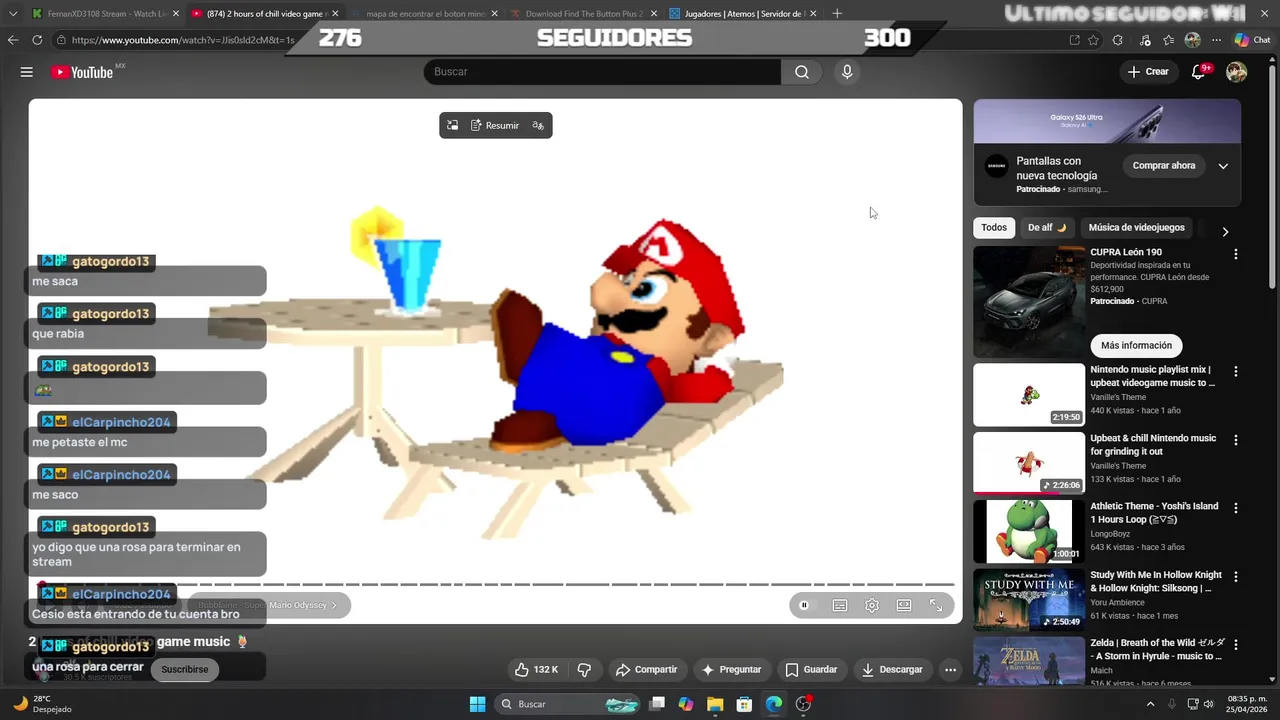Open the YouTube account avatar menu
1280x720 pixels.
click(1237, 72)
